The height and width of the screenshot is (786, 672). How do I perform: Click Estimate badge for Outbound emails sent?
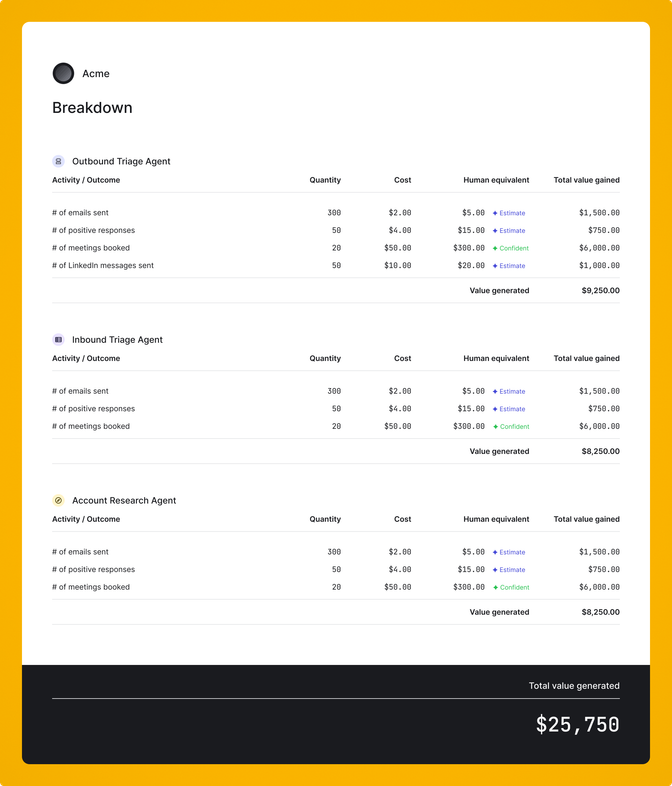coord(509,213)
